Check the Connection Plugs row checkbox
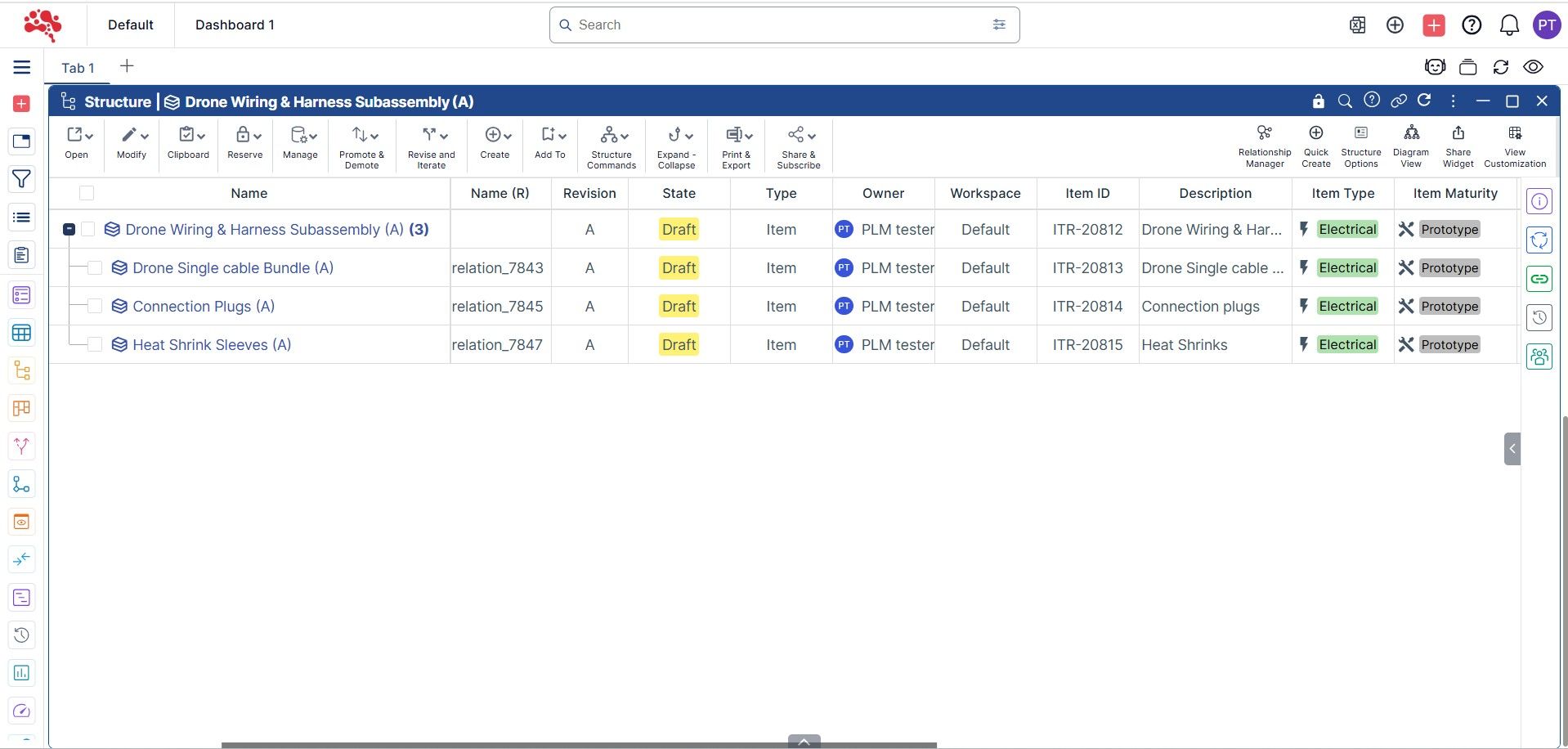Image resolution: width=1568 pixels, height=749 pixels. click(x=95, y=307)
